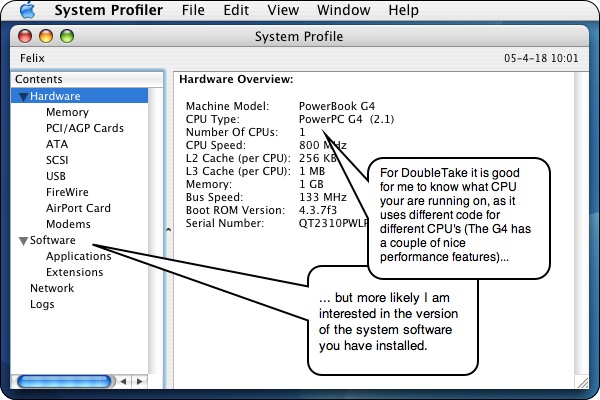Viewport: 600px width, 400px height.
Task: Select Network in the Contents list
Action: point(52,288)
